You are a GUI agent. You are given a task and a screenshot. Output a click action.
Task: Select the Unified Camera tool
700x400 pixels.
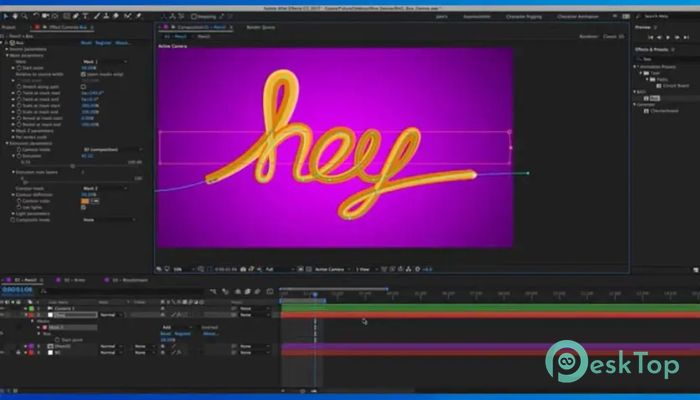pos(45,17)
